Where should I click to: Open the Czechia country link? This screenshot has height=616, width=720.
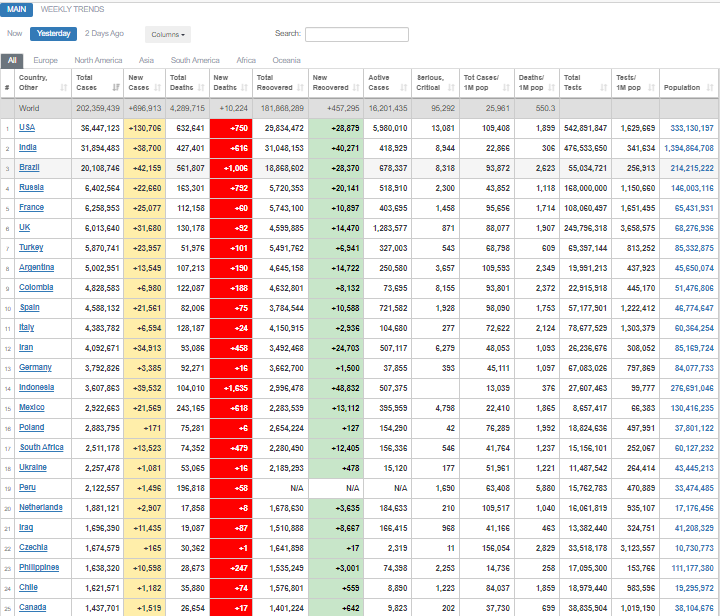coord(33,547)
